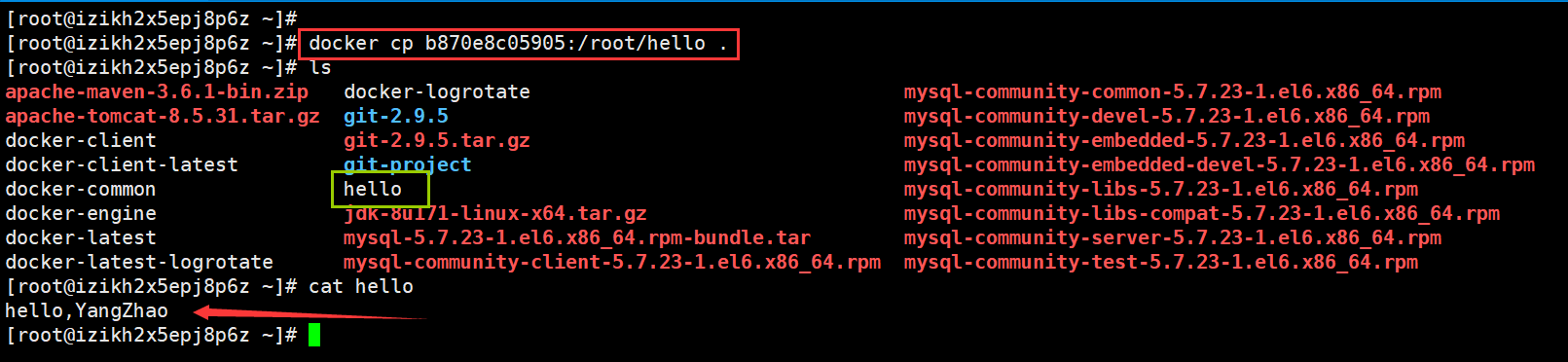Click the docker cp command text
Image resolution: width=1568 pixels, height=362 pixels.
(518, 43)
